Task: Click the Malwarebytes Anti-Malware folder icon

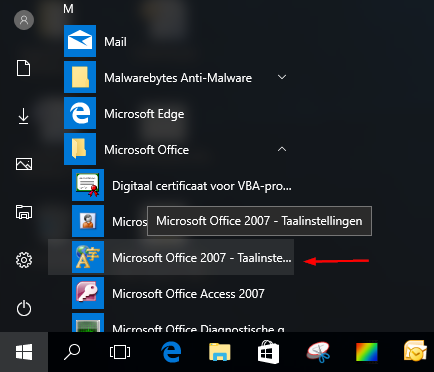Action: click(x=80, y=77)
